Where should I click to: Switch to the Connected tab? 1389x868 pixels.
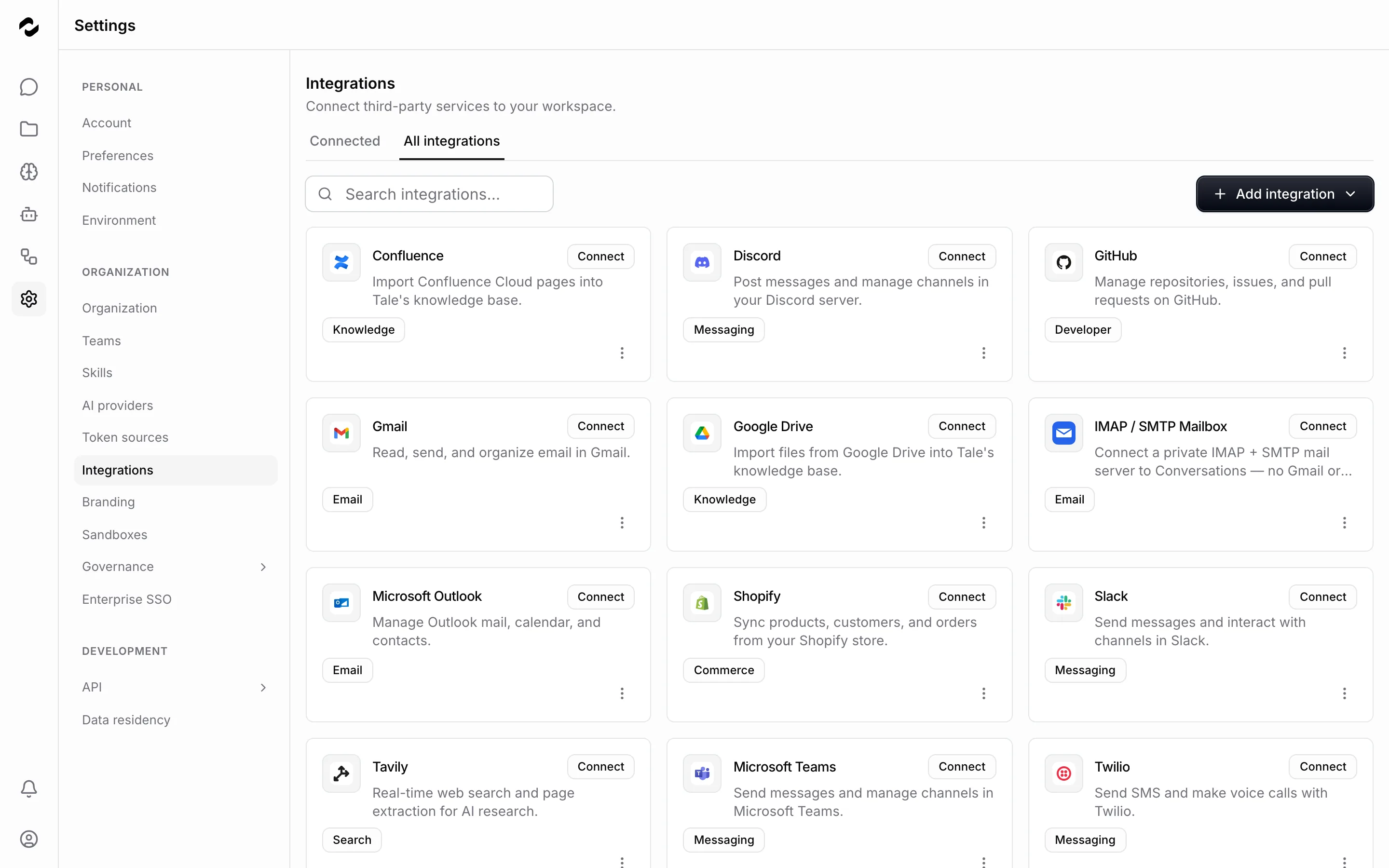[x=345, y=141]
